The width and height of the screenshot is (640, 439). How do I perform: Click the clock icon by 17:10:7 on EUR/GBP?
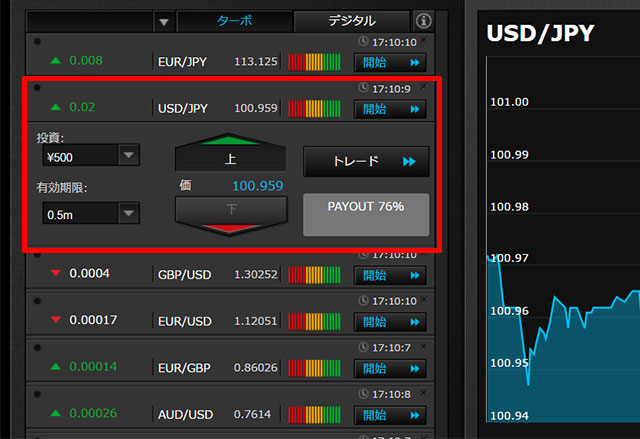point(363,347)
